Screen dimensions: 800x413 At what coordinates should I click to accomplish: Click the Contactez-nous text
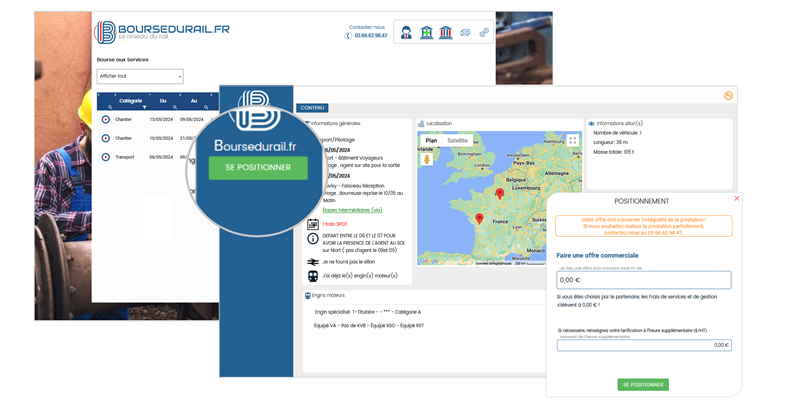click(x=367, y=27)
